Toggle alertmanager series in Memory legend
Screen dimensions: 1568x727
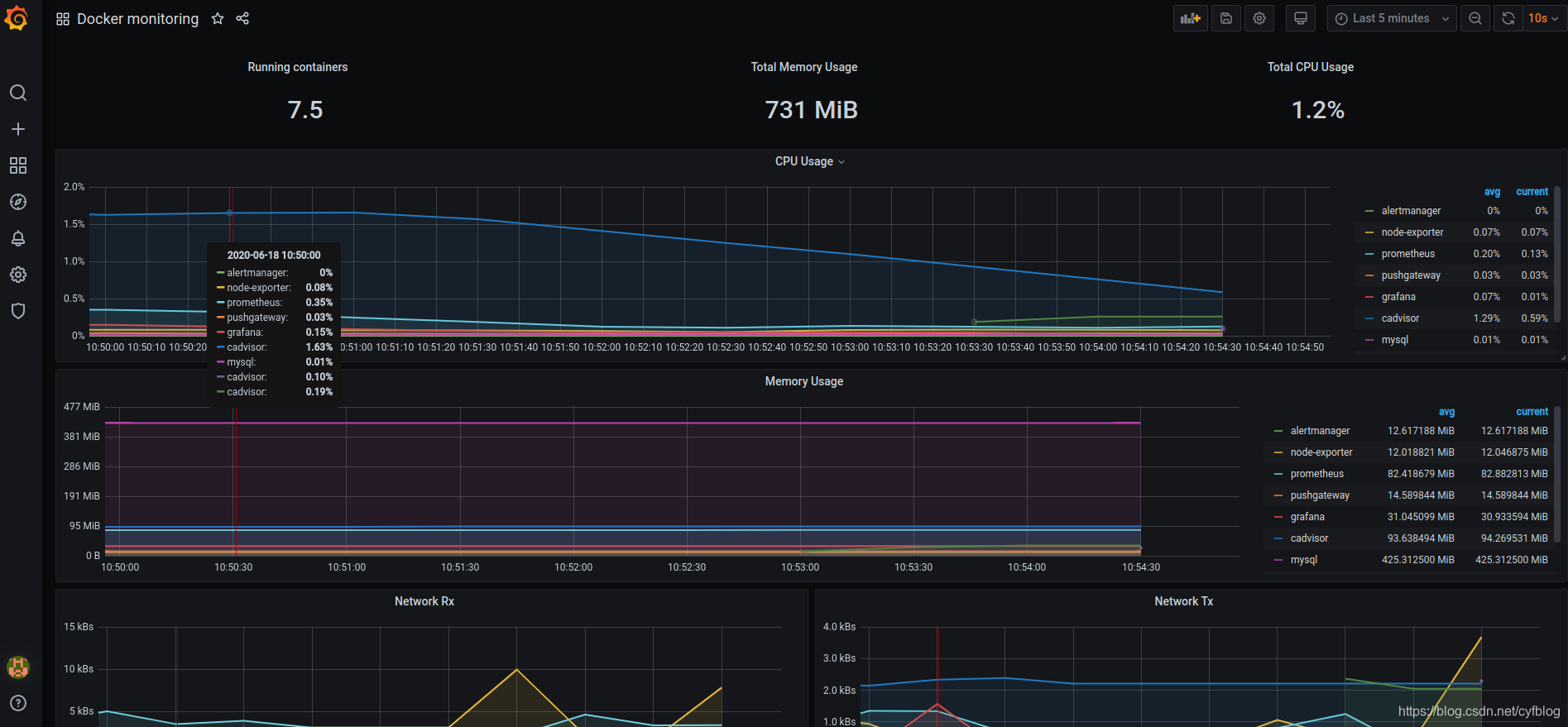[1320, 431]
